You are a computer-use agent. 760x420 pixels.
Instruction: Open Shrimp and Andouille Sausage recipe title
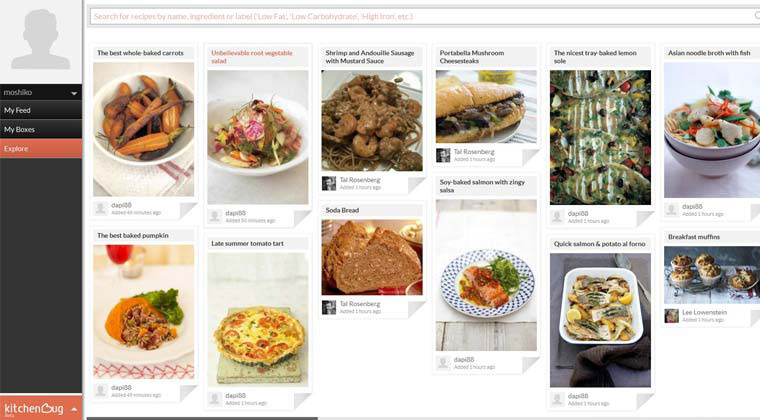370,57
